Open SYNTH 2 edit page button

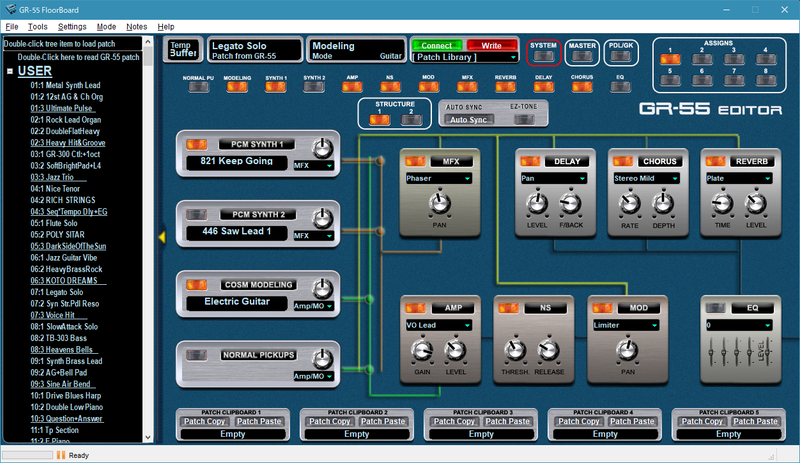tap(314, 87)
